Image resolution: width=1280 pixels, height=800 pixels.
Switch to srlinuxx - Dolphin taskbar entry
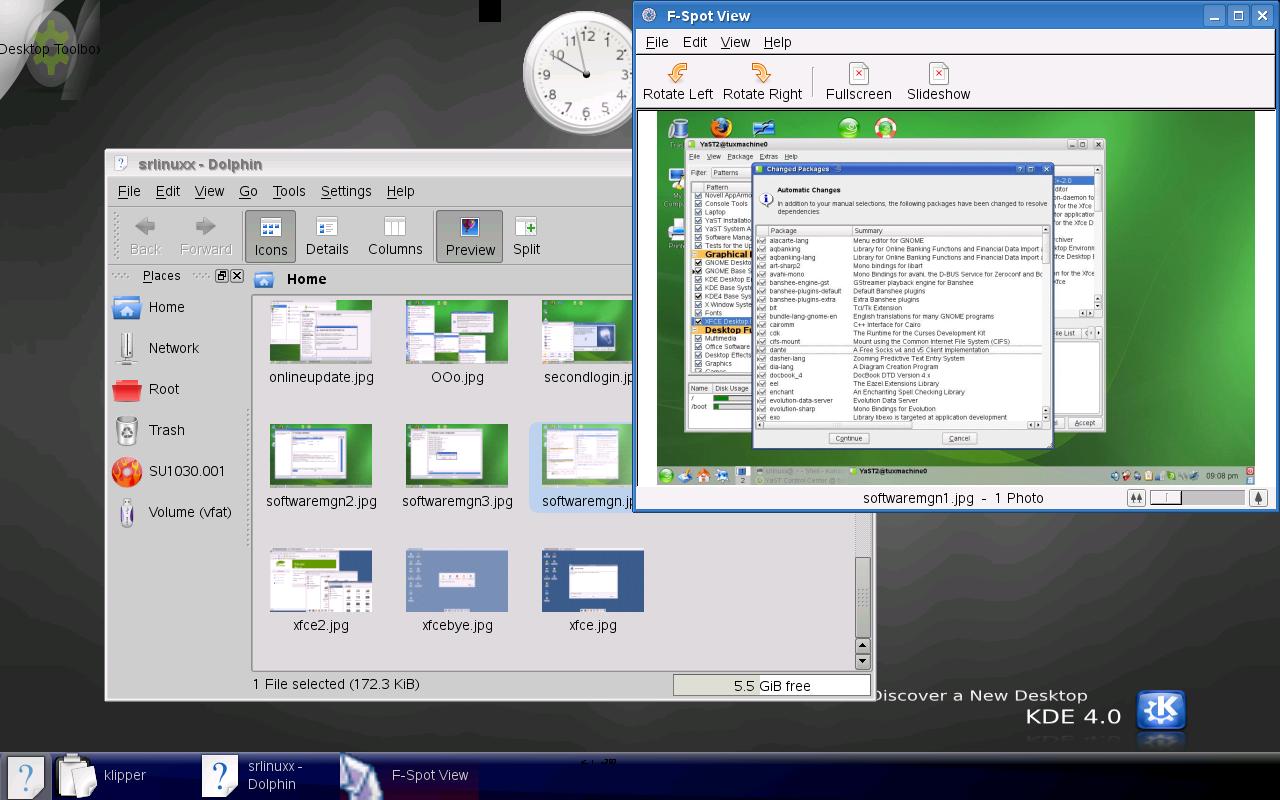[x=254, y=775]
